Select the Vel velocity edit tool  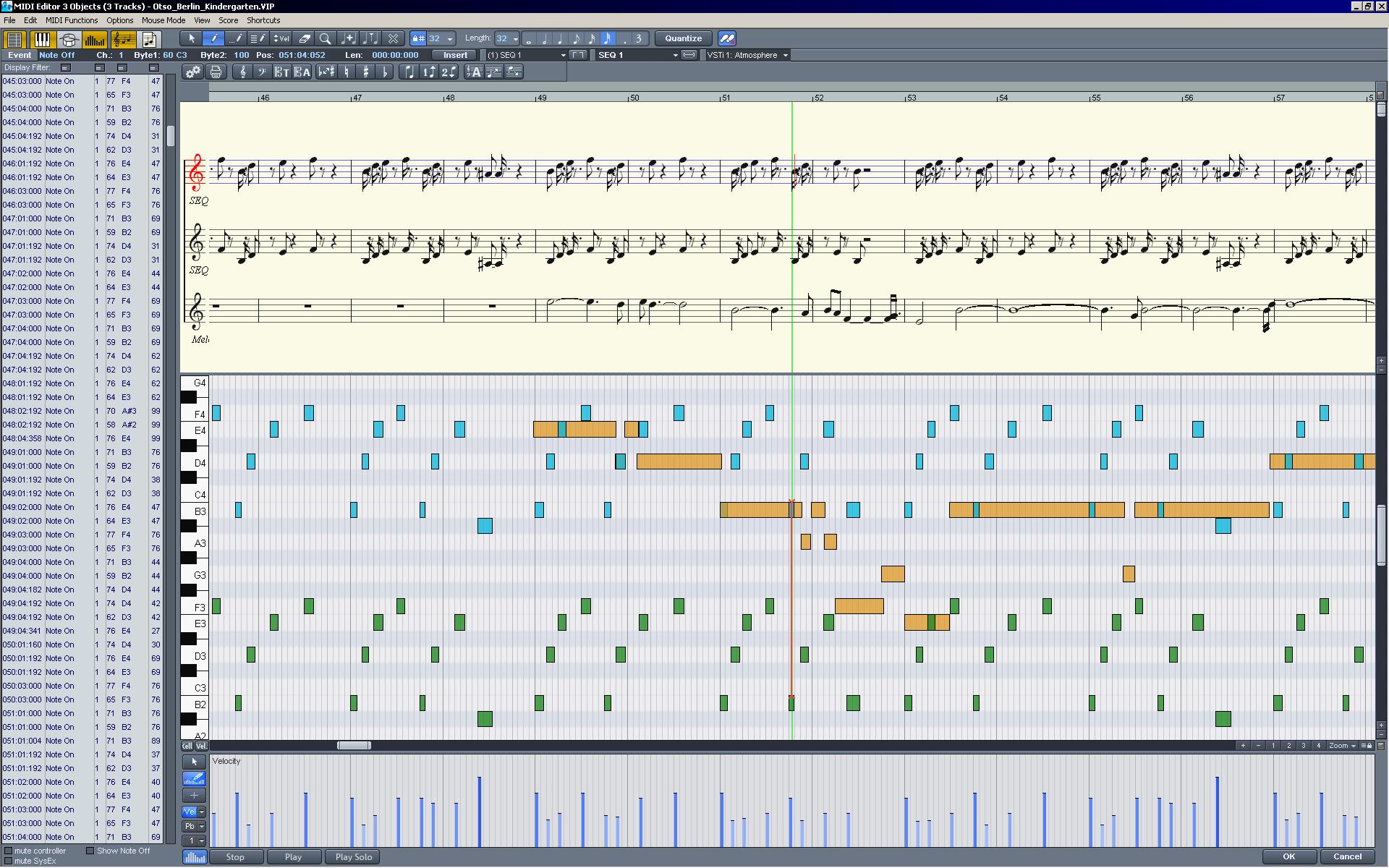coord(281,38)
